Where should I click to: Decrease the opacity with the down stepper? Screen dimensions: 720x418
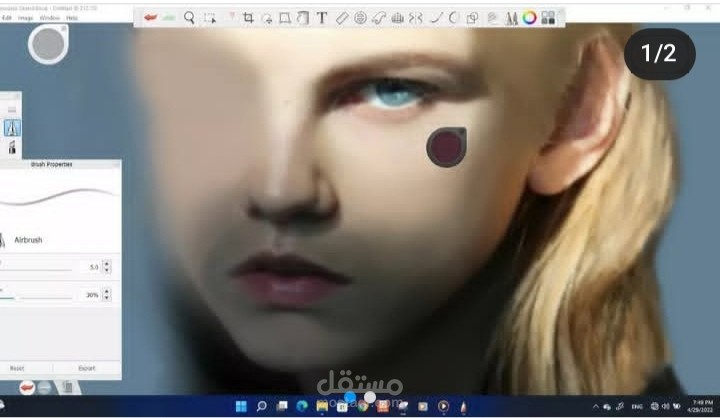coord(107,298)
